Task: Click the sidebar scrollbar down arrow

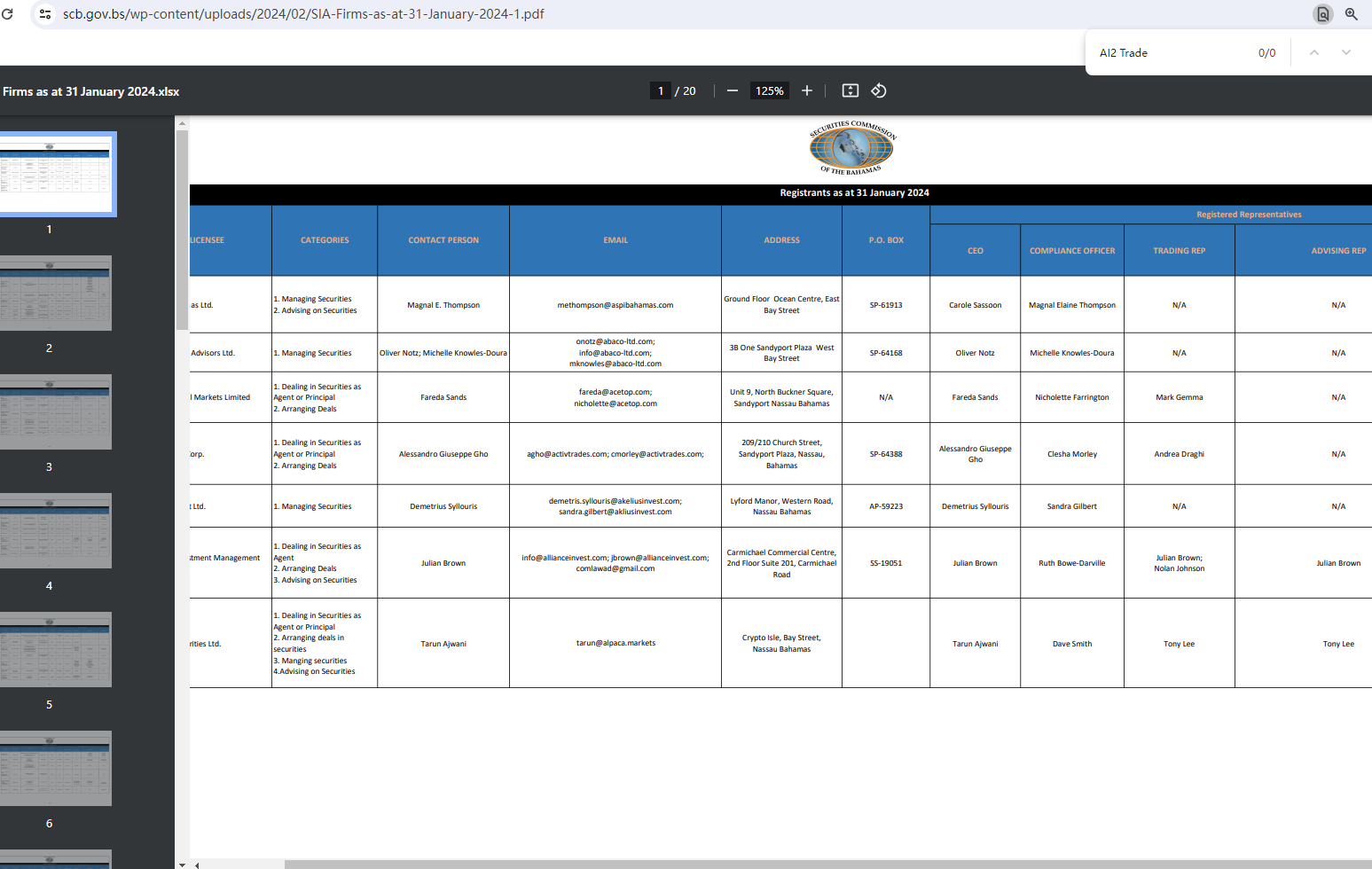Action: (x=182, y=864)
